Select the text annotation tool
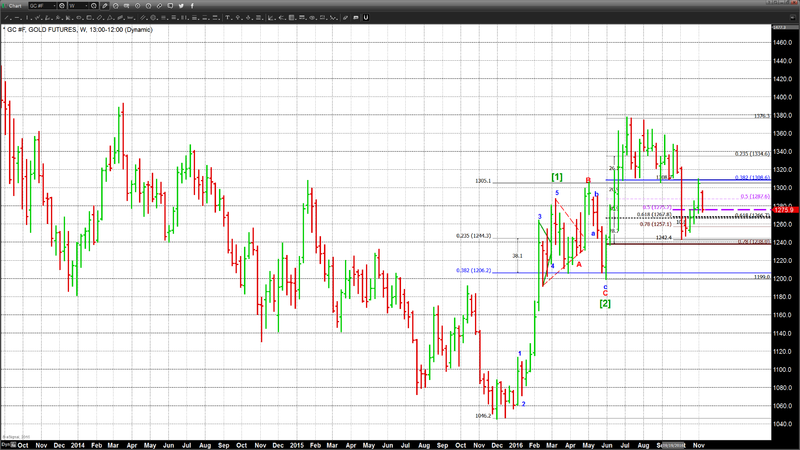Image resolution: width=800 pixels, height=450 pixels. 228,17
